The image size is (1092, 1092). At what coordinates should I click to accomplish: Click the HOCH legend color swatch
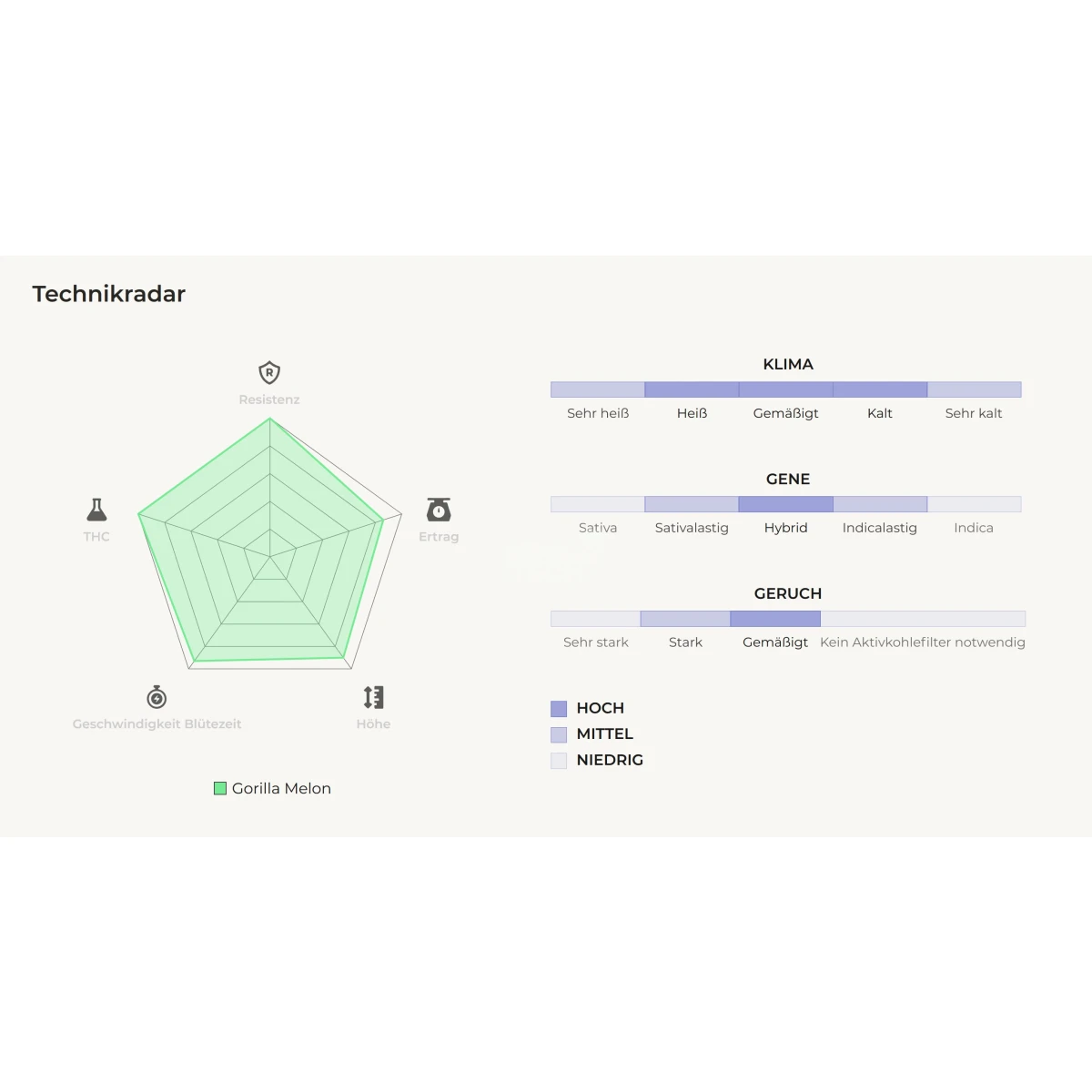[559, 709]
